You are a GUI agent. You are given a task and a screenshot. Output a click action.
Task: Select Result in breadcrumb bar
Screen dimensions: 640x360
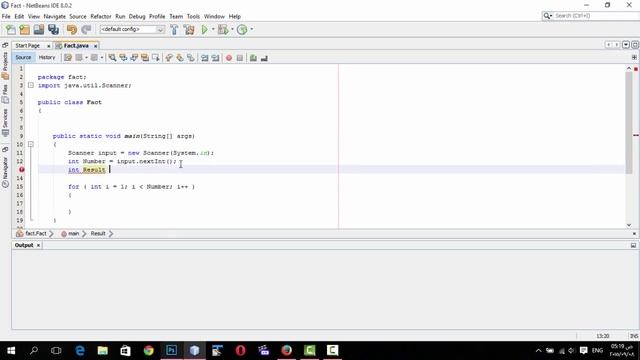pos(98,233)
